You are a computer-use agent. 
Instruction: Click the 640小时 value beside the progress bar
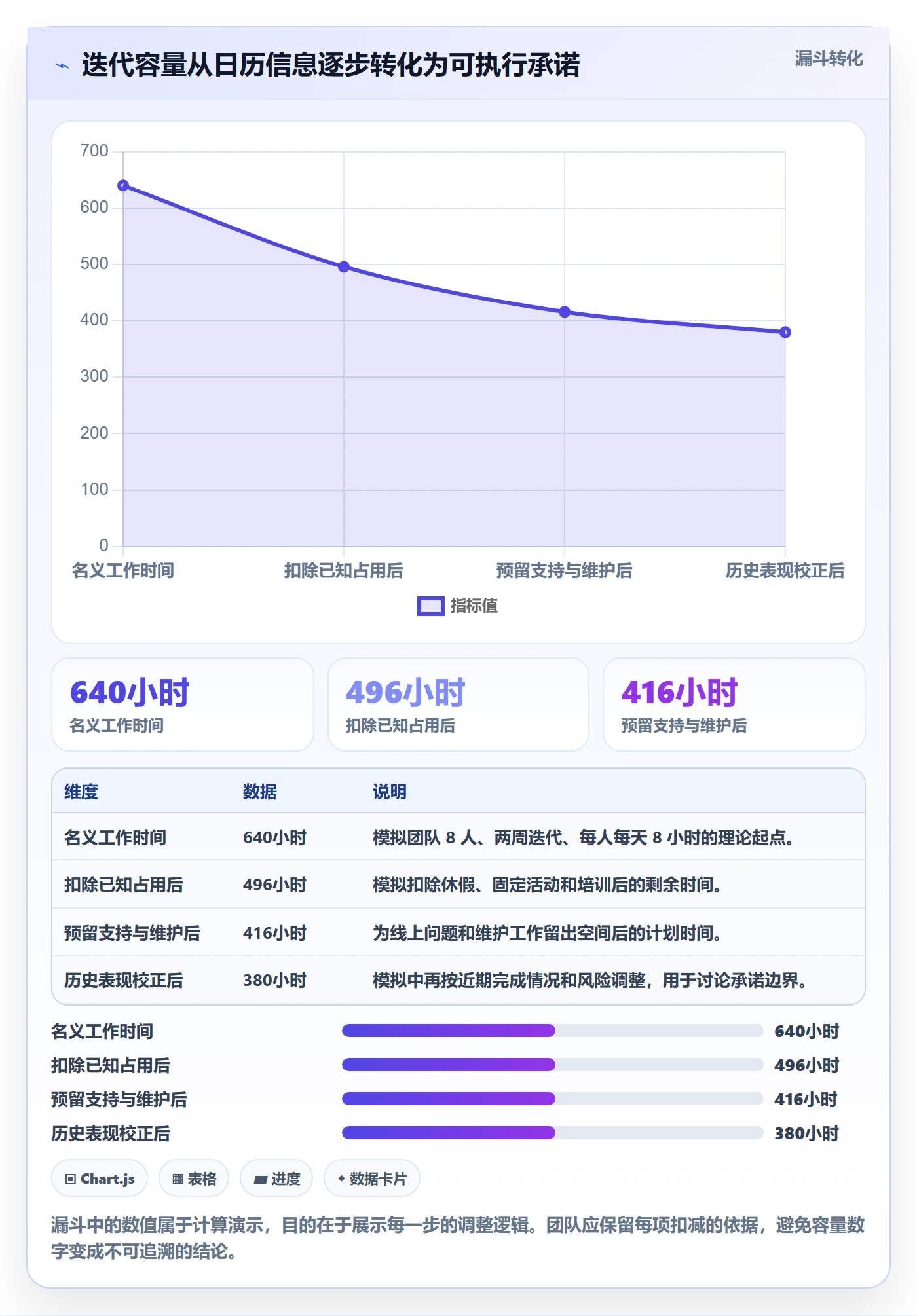tap(807, 1031)
